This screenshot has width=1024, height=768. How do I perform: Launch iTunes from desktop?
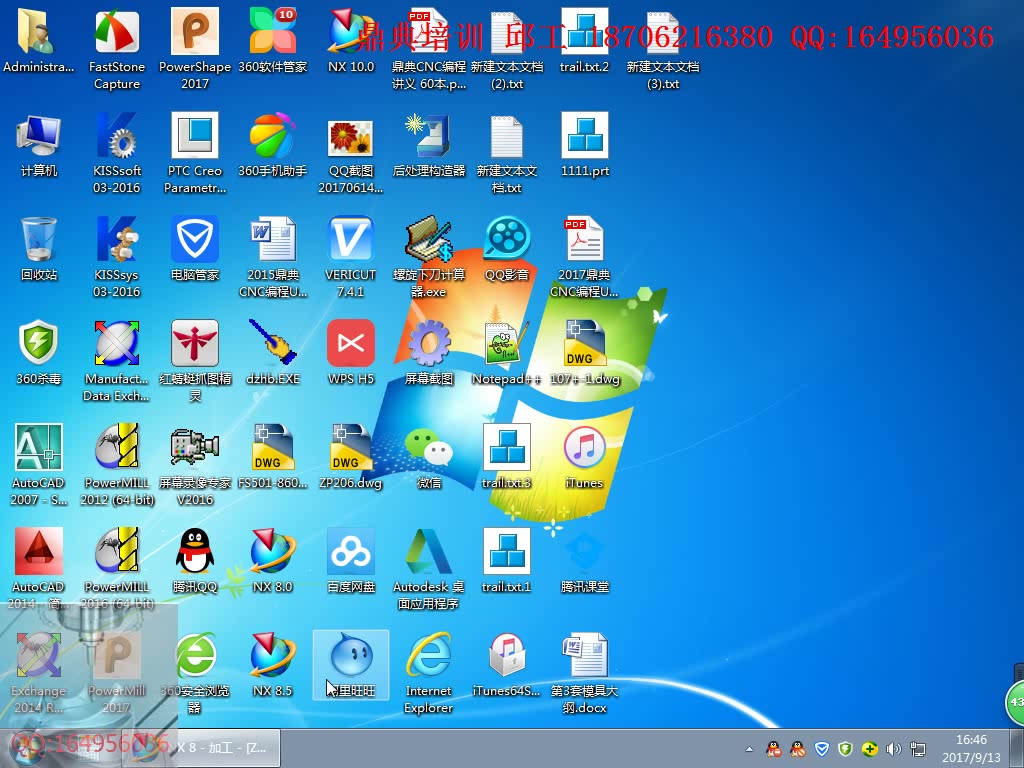[x=584, y=456]
